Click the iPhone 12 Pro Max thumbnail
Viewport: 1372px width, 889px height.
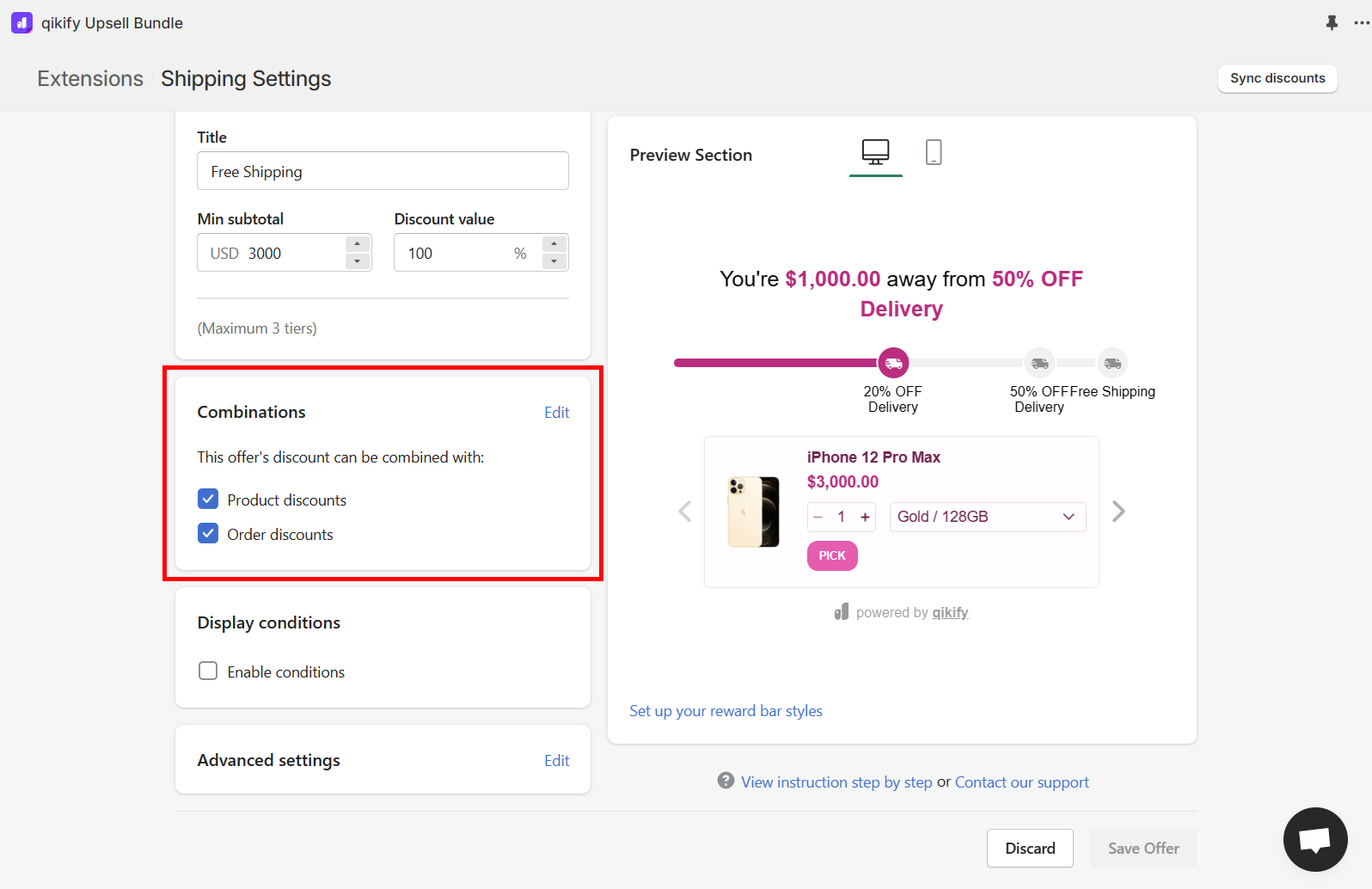click(x=753, y=512)
